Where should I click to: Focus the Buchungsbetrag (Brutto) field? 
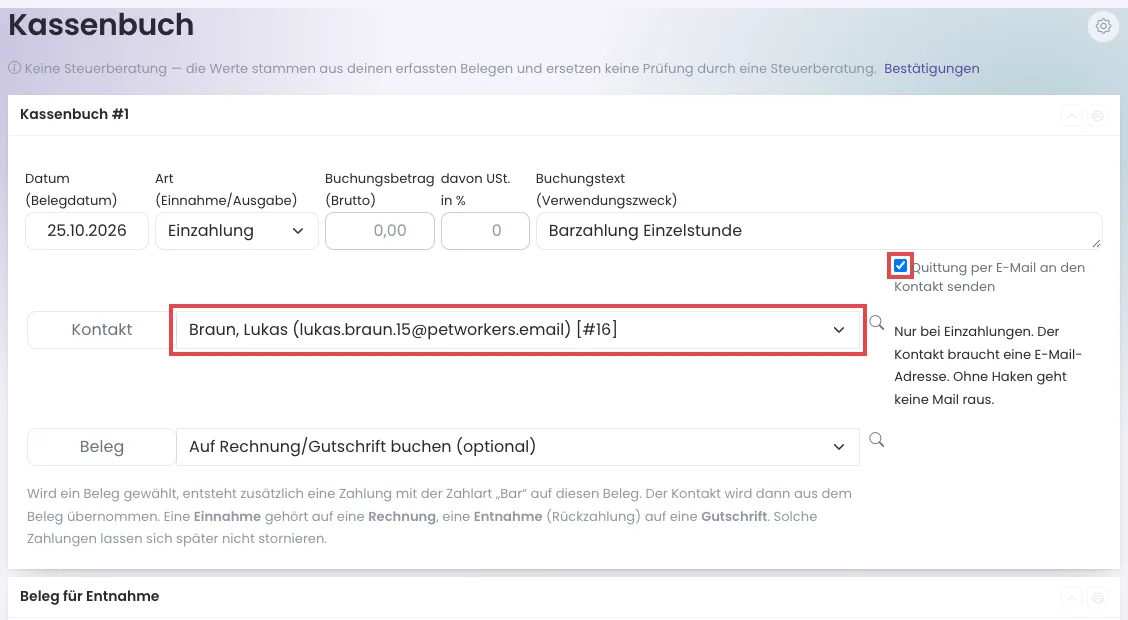tap(380, 231)
